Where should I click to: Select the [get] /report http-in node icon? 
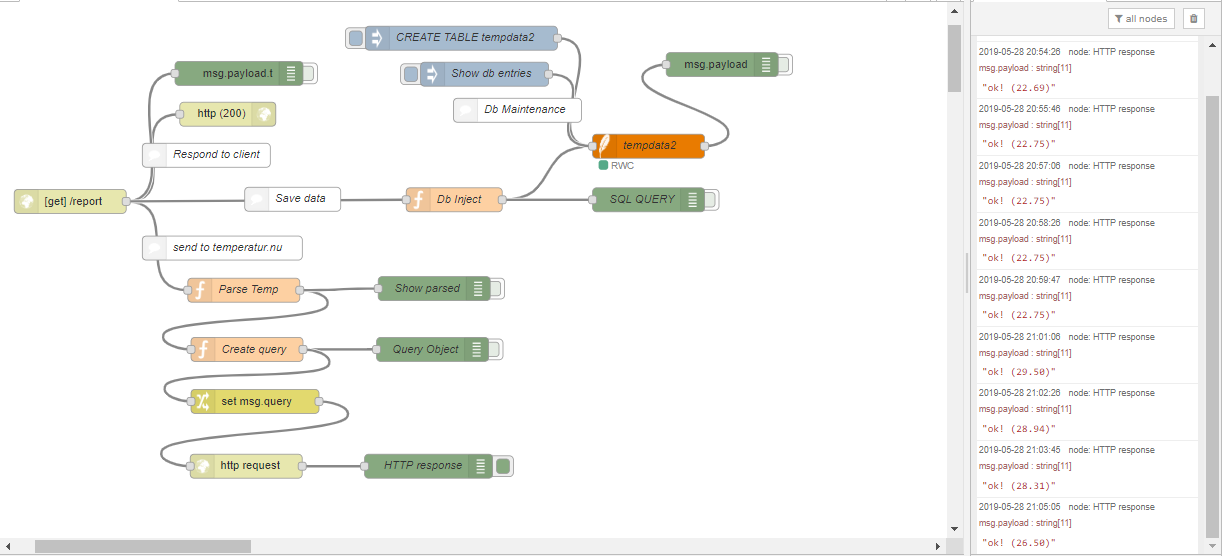[x=27, y=201]
